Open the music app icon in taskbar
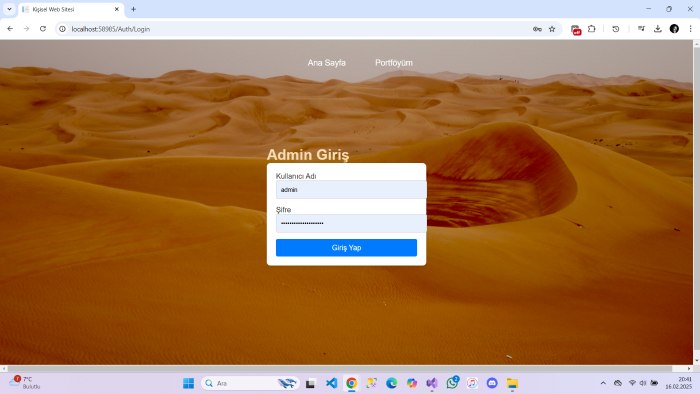 472,383
